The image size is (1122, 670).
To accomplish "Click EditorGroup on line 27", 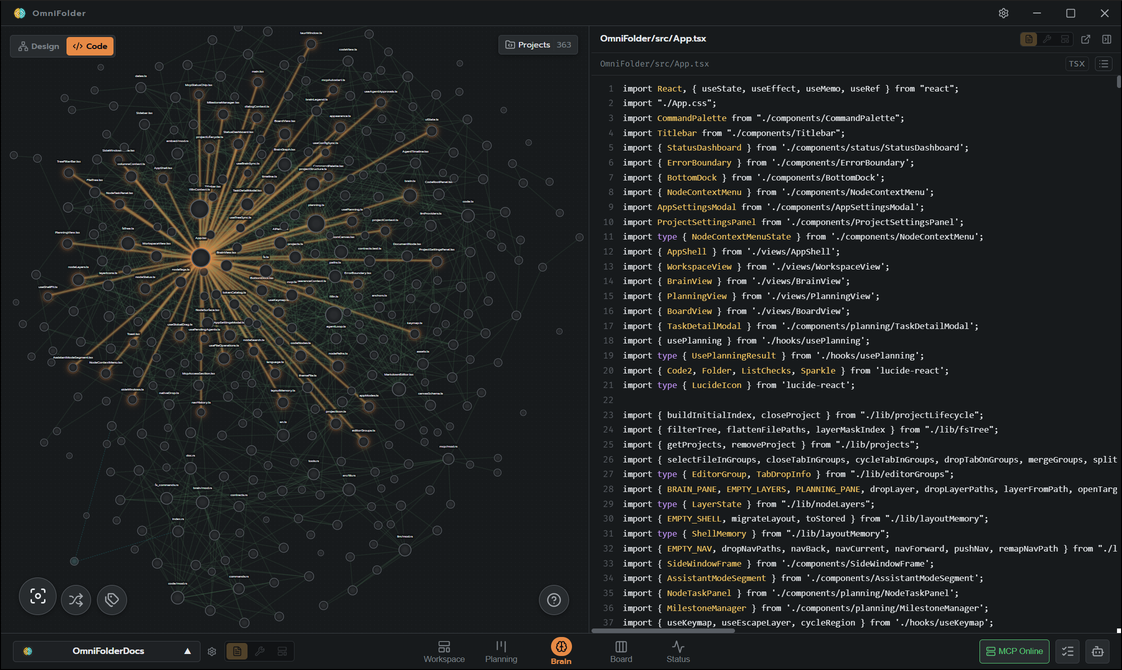I will tap(718, 474).
